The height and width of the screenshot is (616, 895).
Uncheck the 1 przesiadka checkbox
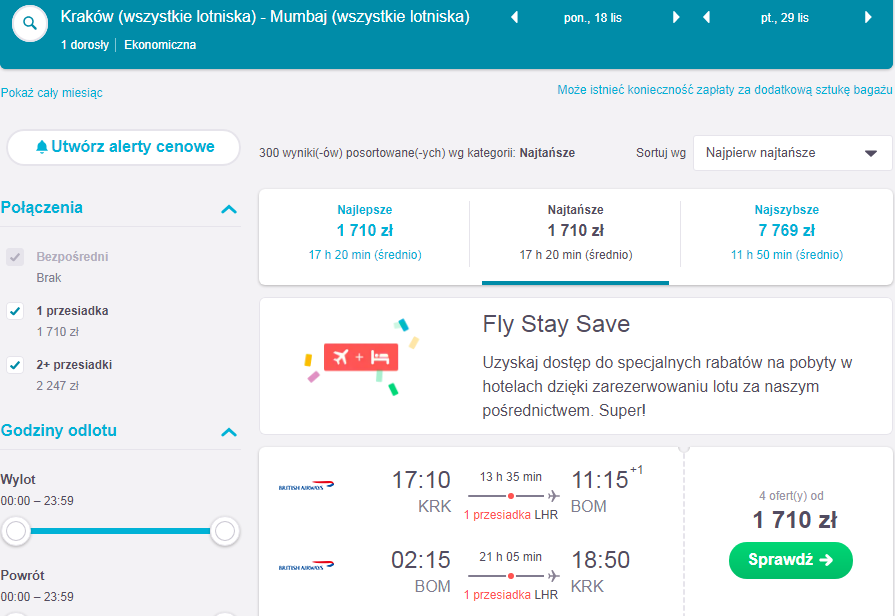pyautogui.click(x=15, y=311)
